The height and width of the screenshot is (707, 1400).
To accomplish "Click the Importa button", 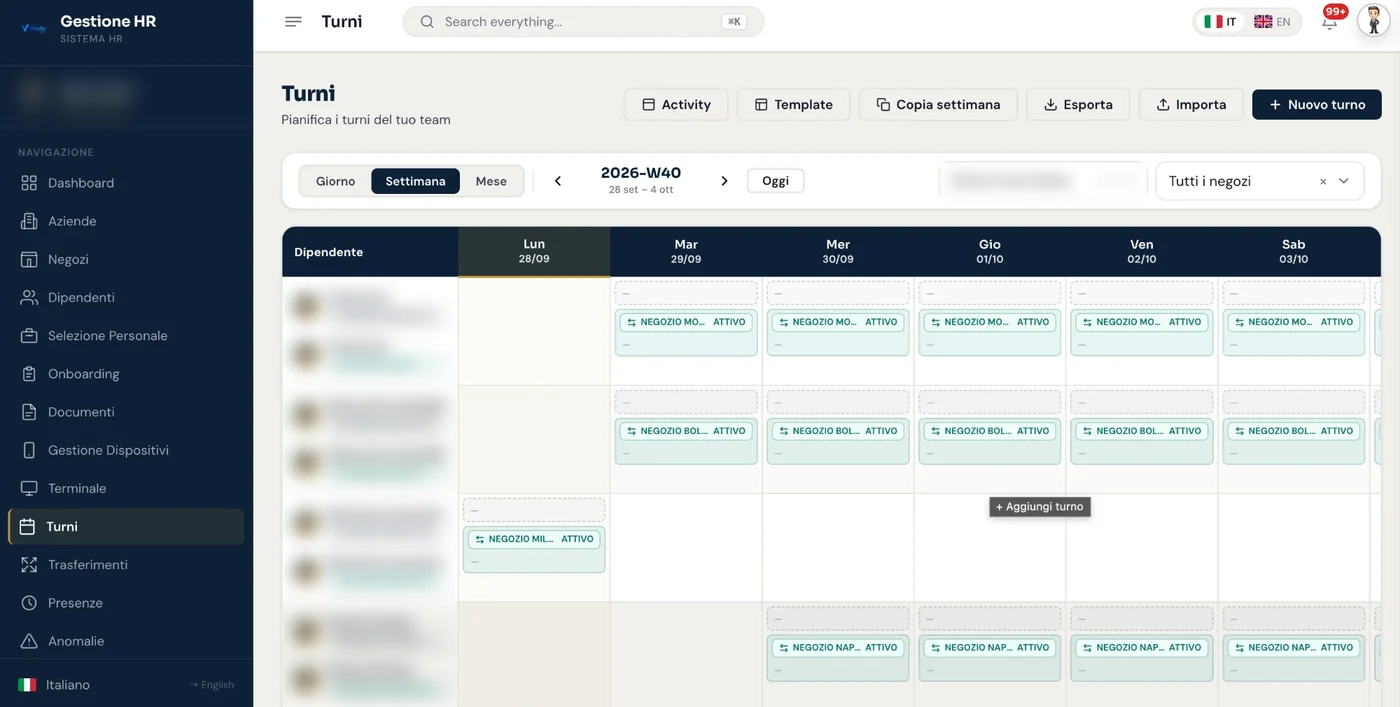I will coord(1191,104).
